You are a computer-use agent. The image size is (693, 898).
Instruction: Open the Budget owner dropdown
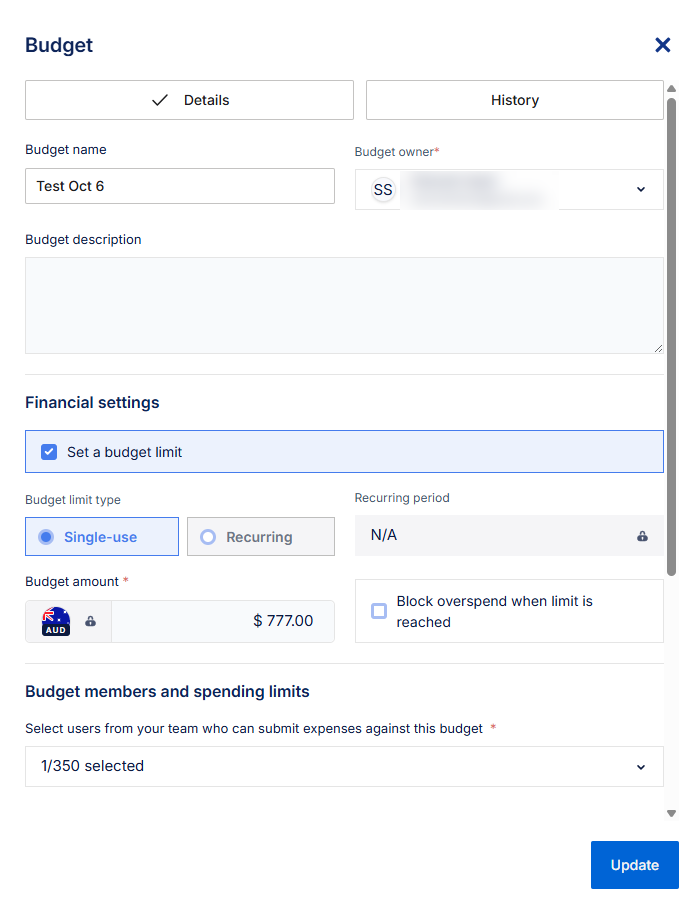[641, 189]
